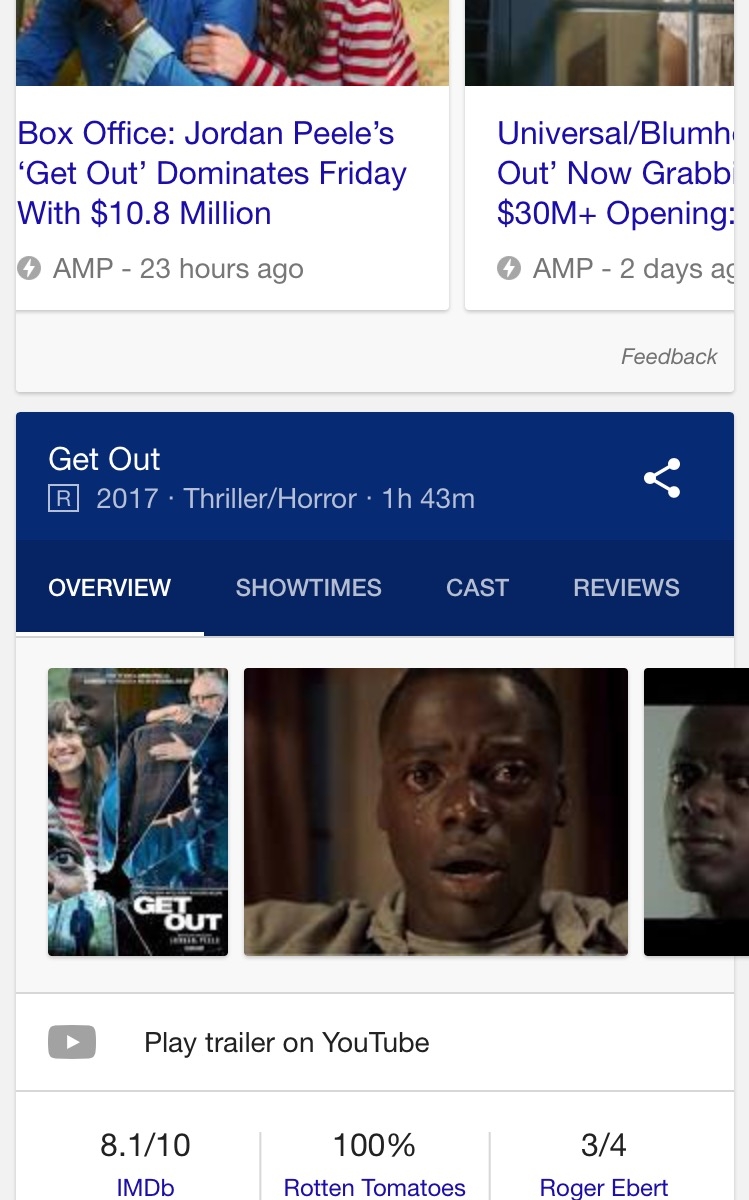Image resolution: width=749 pixels, height=1200 pixels.
Task: Tap AMP lightning icon beside '2 days ago'
Action: point(509,268)
